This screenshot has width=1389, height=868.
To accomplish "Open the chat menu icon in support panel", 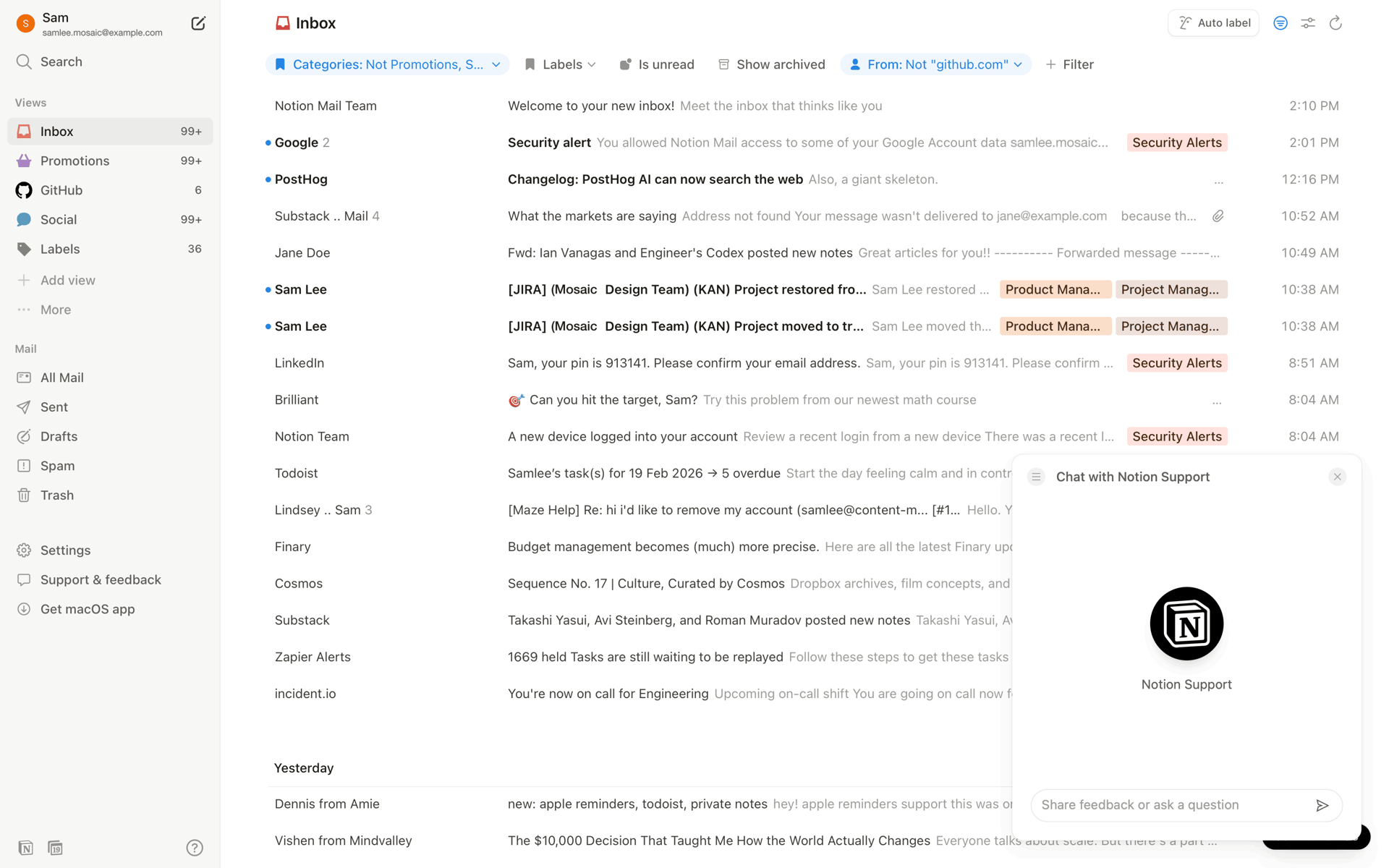I will click(x=1036, y=477).
